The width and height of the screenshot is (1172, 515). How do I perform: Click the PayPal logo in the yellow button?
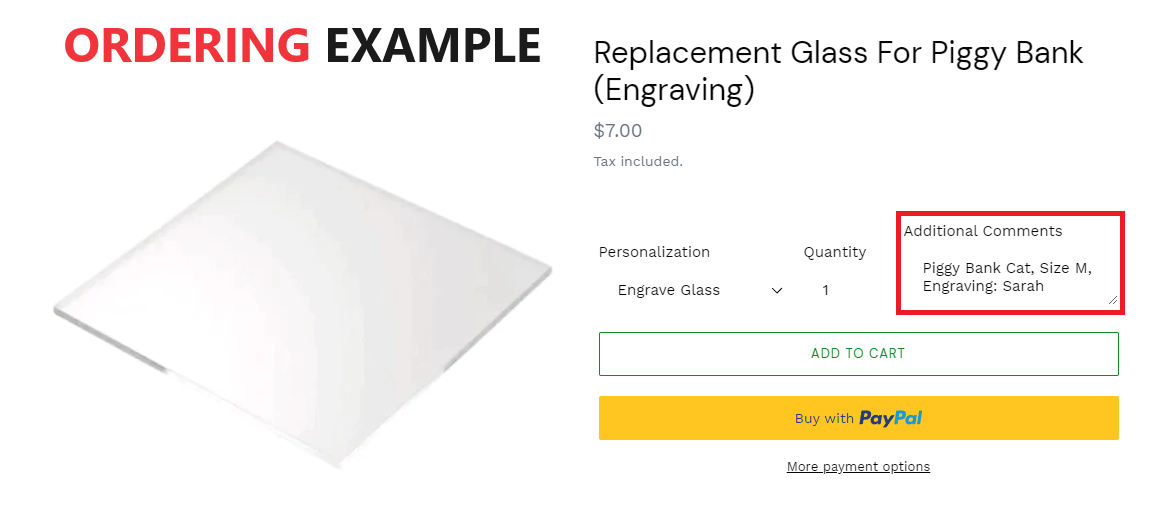tap(890, 418)
